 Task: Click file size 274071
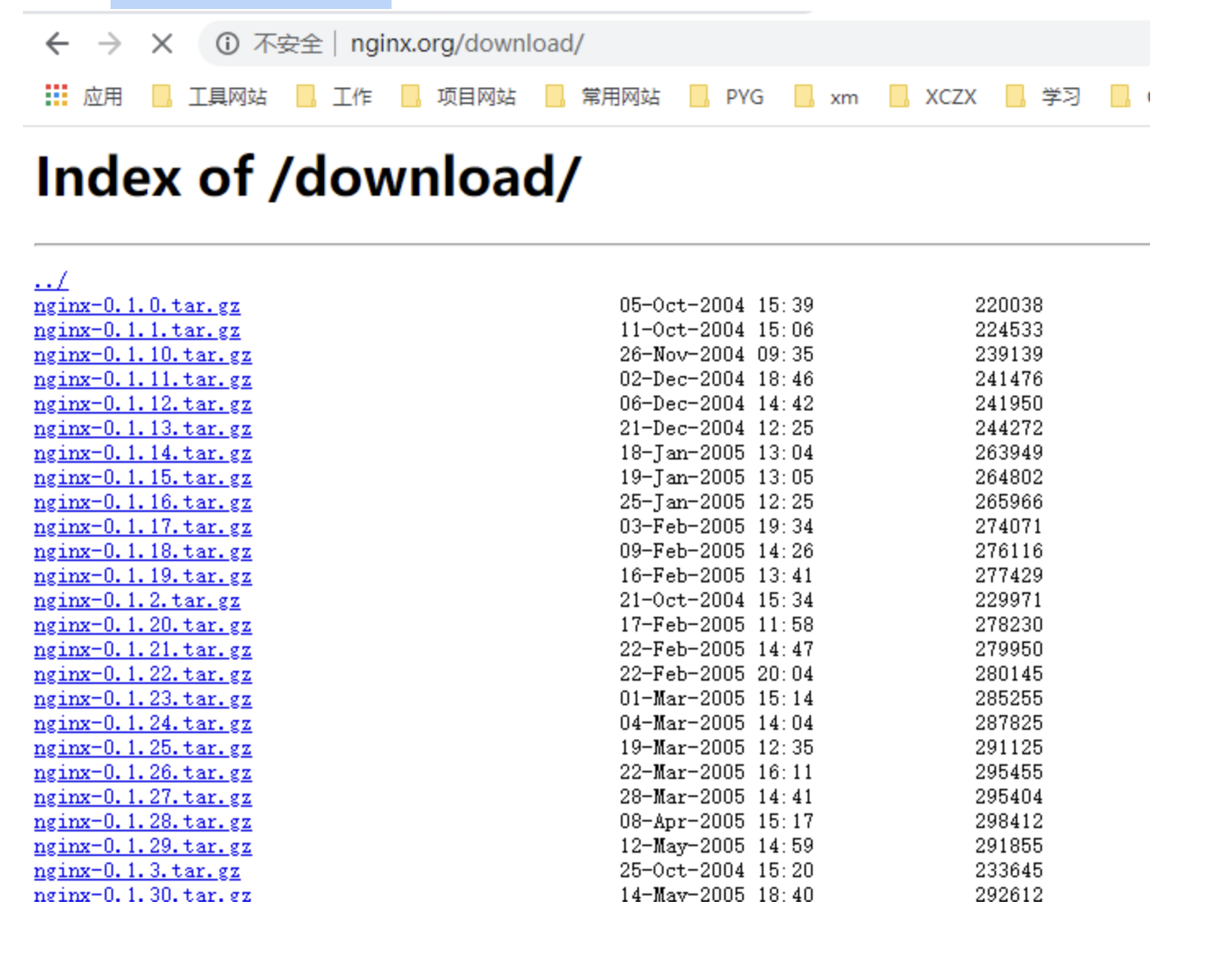[1009, 527]
